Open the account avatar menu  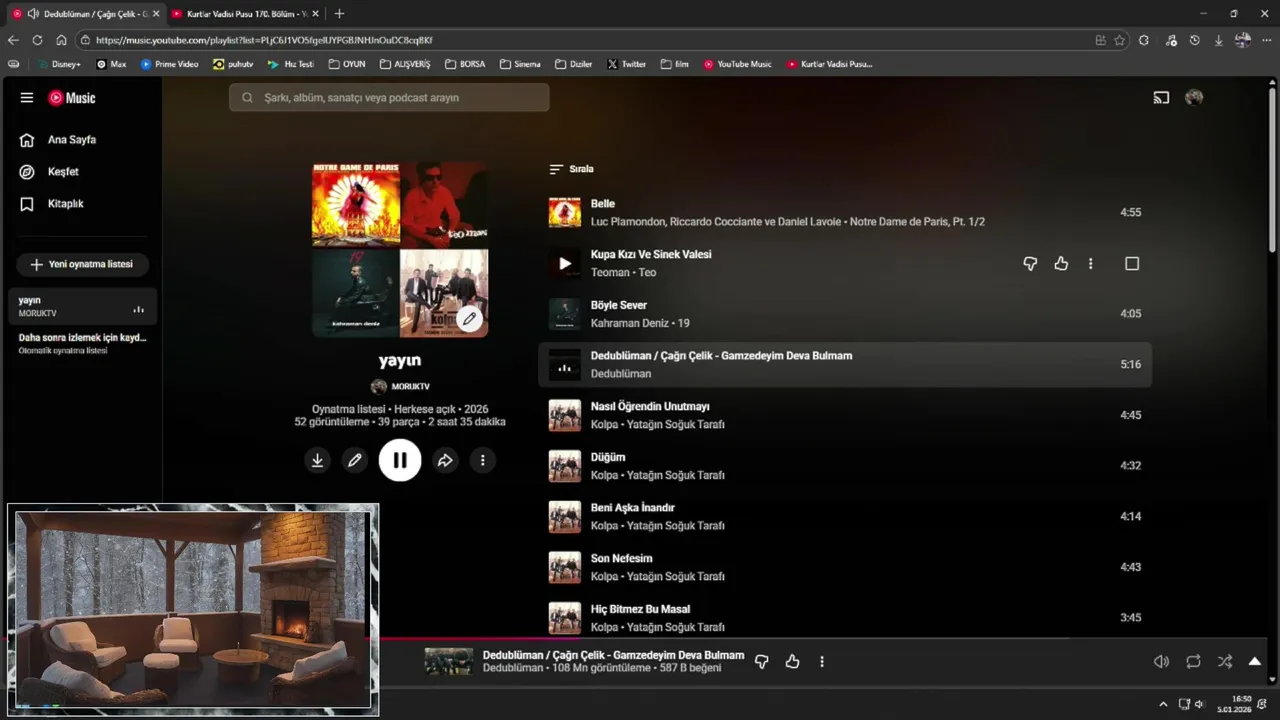pos(1194,98)
